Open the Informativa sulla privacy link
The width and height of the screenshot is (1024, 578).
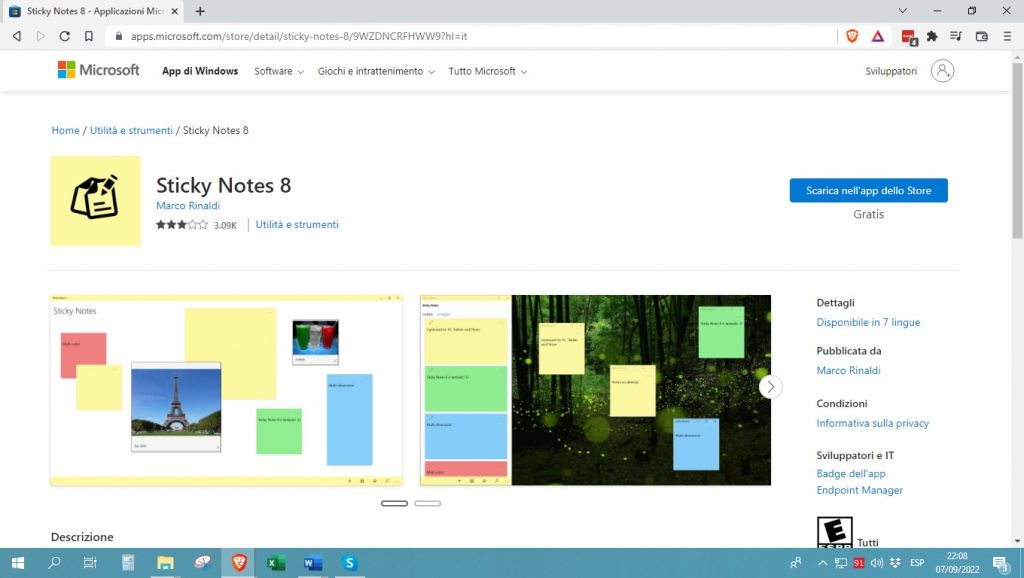coord(872,423)
